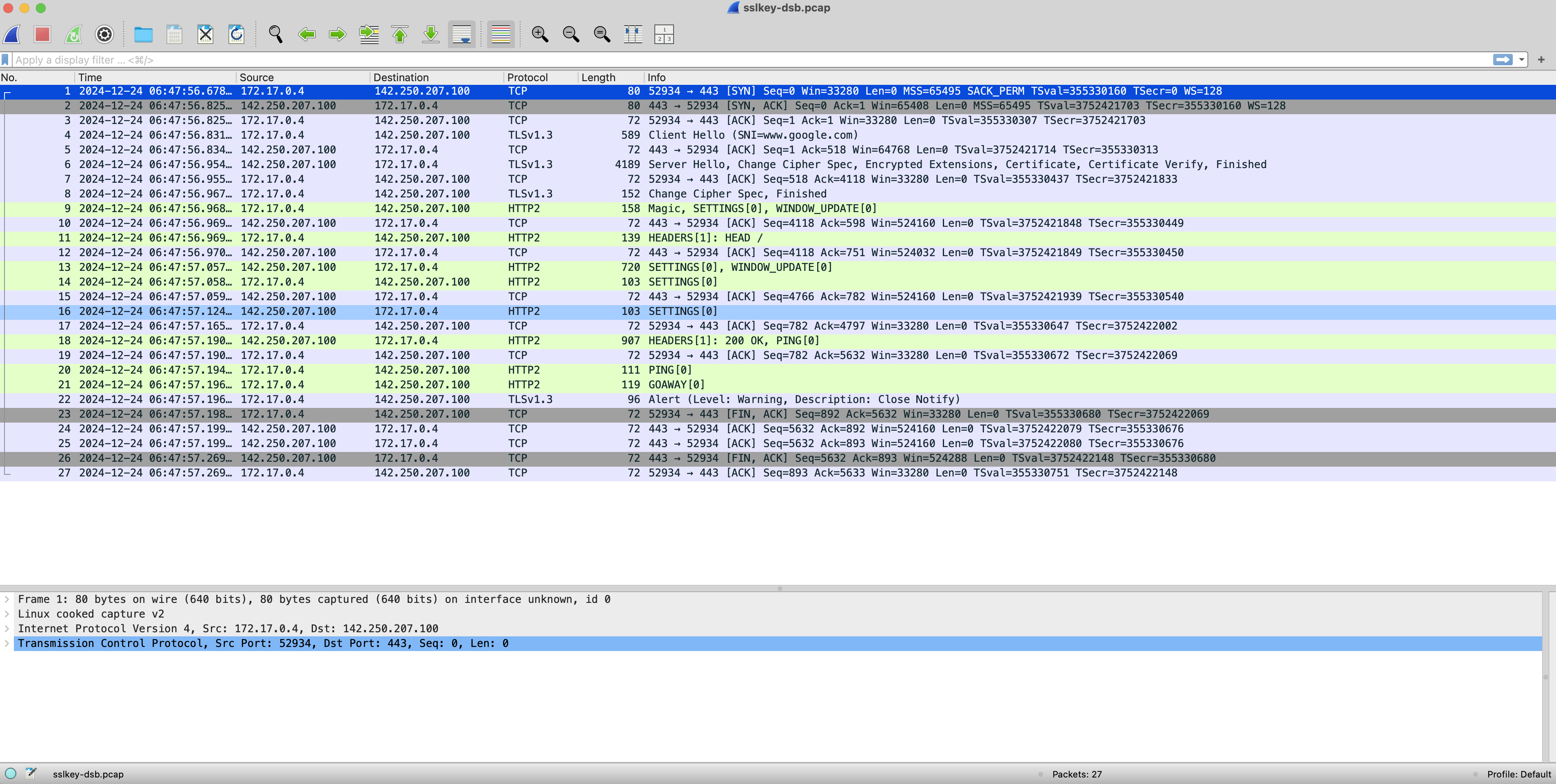Select packet 4 Client Hello row
1556x784 pixels.
[x=778, y=135]
